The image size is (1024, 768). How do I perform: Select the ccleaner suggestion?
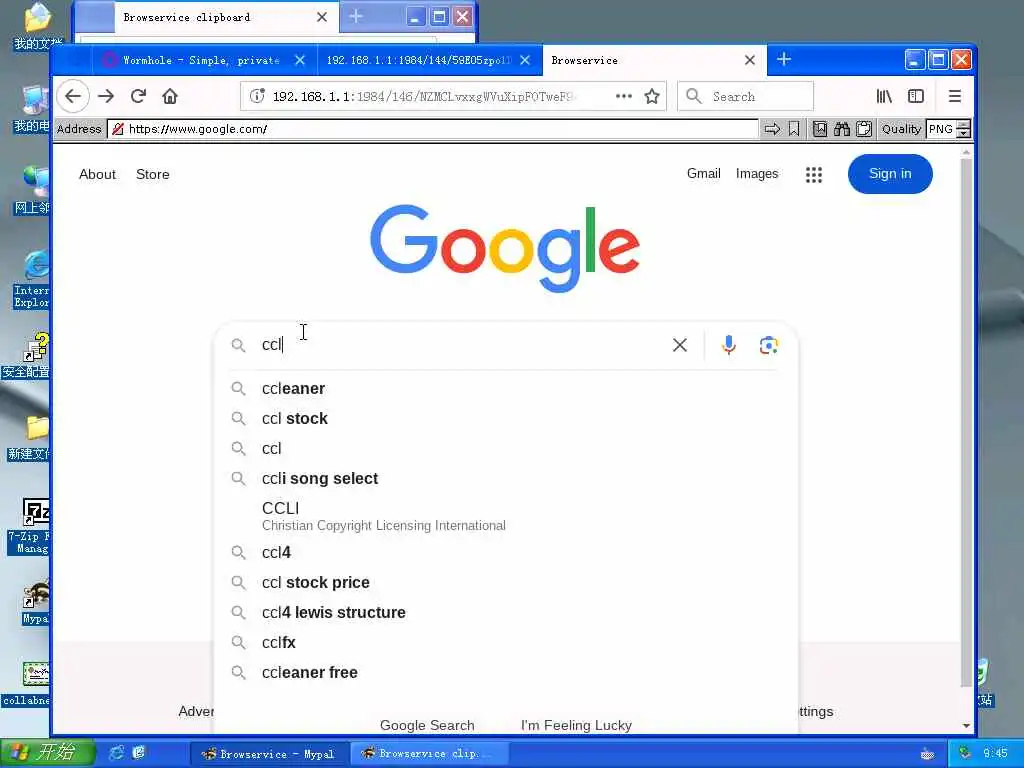coord(506,389)
